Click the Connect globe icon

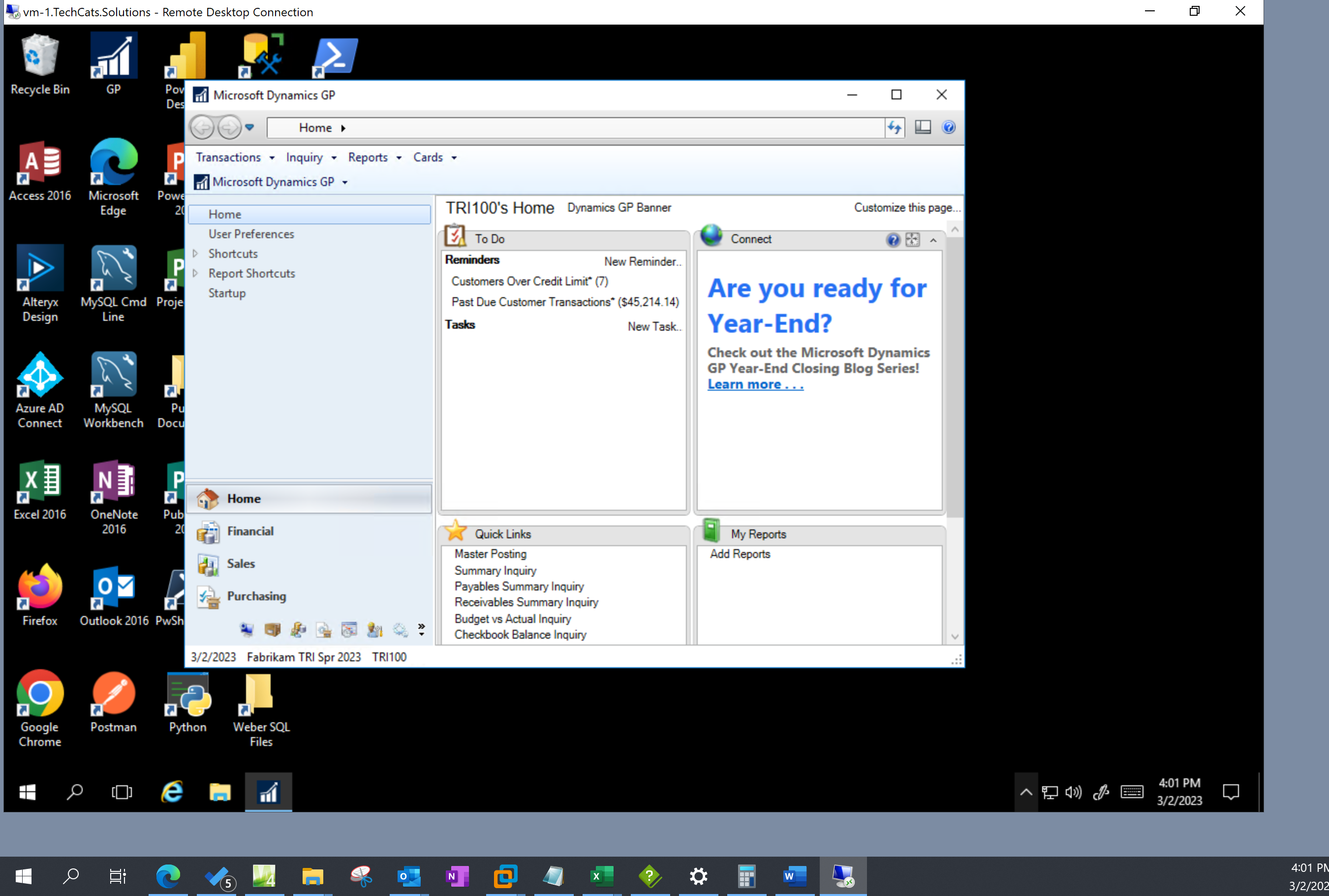[711, 235]
